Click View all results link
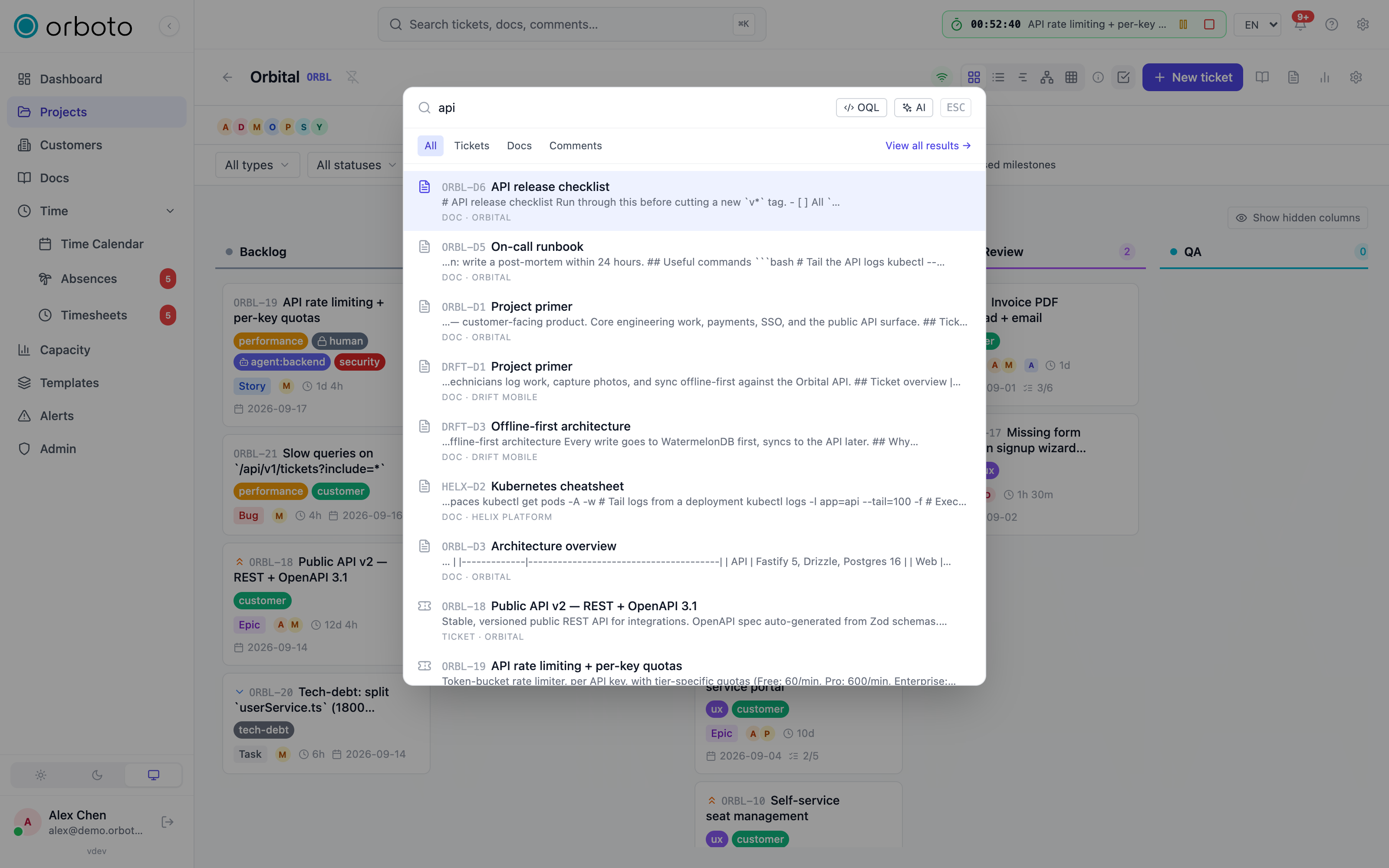Screen dimensions: 1389x868 [928, 146]
